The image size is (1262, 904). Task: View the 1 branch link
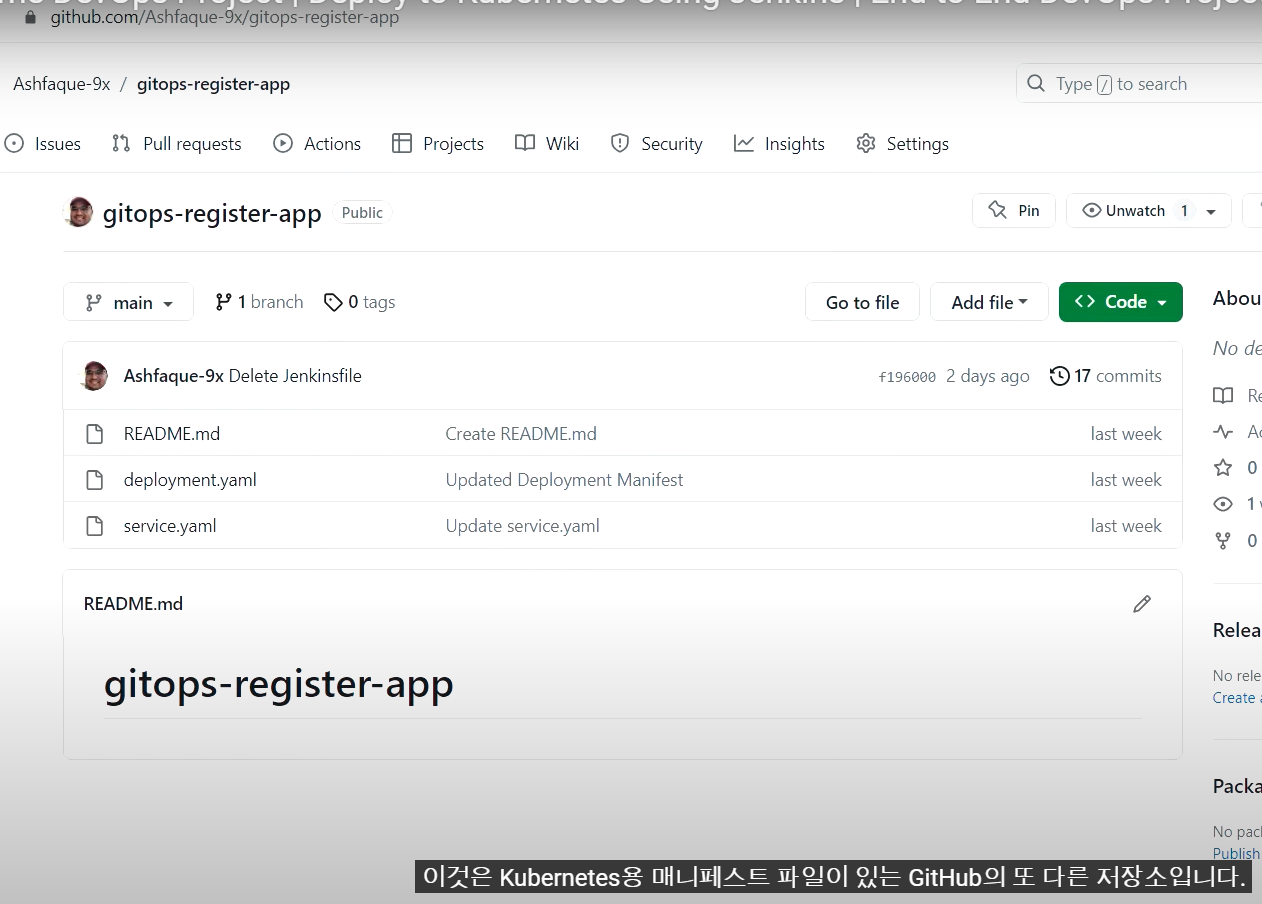[260, 302]
